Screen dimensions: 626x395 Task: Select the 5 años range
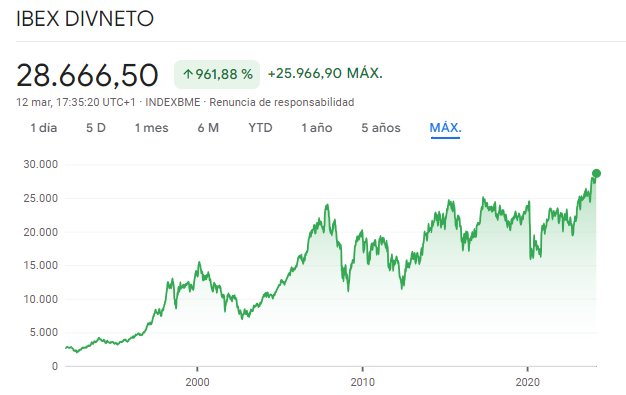[x=381, y=128]
